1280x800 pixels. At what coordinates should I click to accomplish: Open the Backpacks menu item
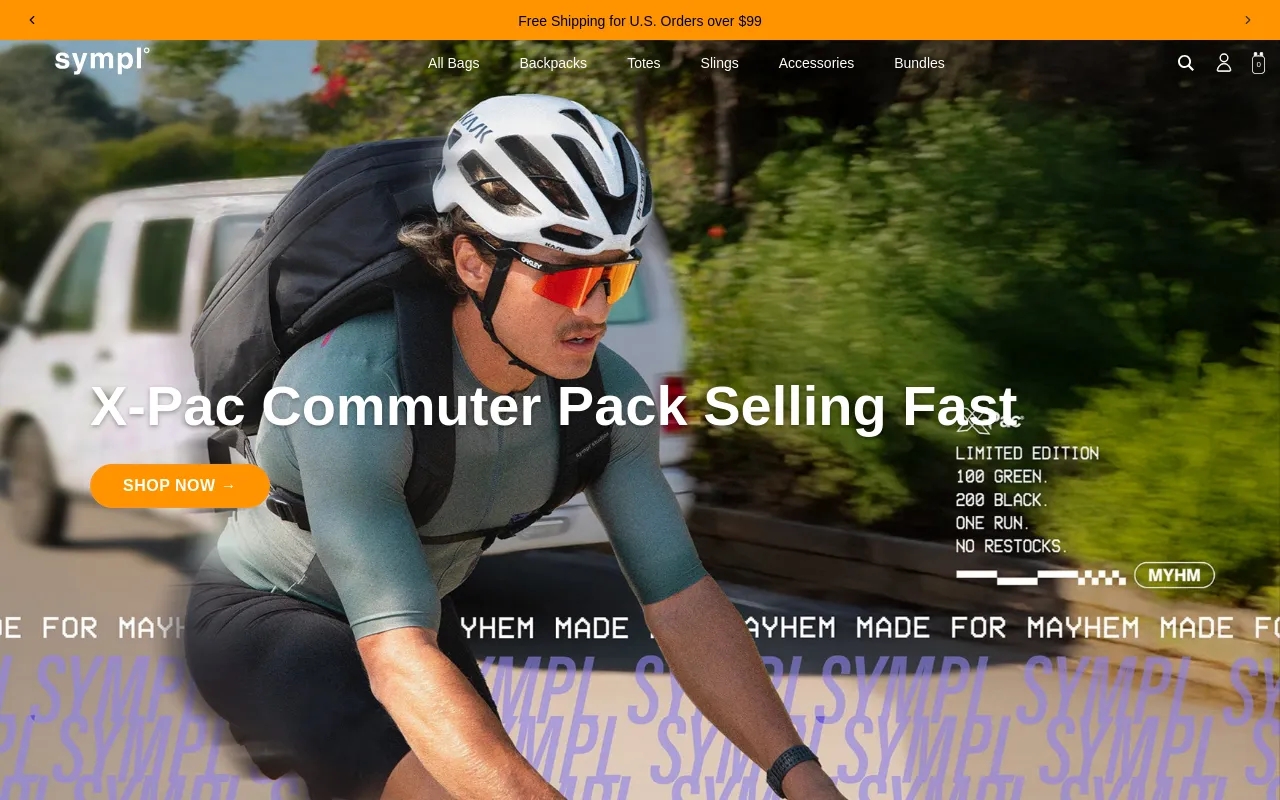(x=553, y=63)
